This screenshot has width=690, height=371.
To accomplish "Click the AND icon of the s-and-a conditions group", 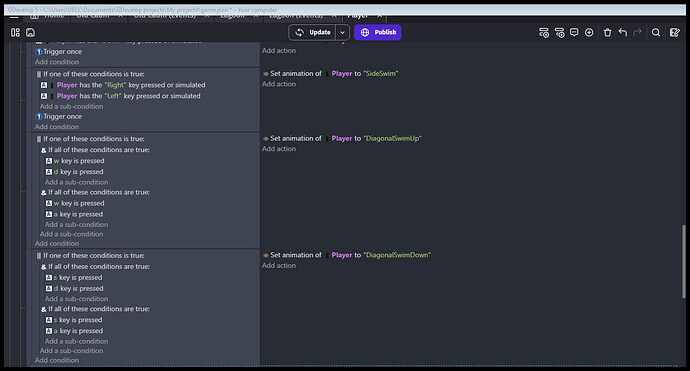I will pos(44,309).
